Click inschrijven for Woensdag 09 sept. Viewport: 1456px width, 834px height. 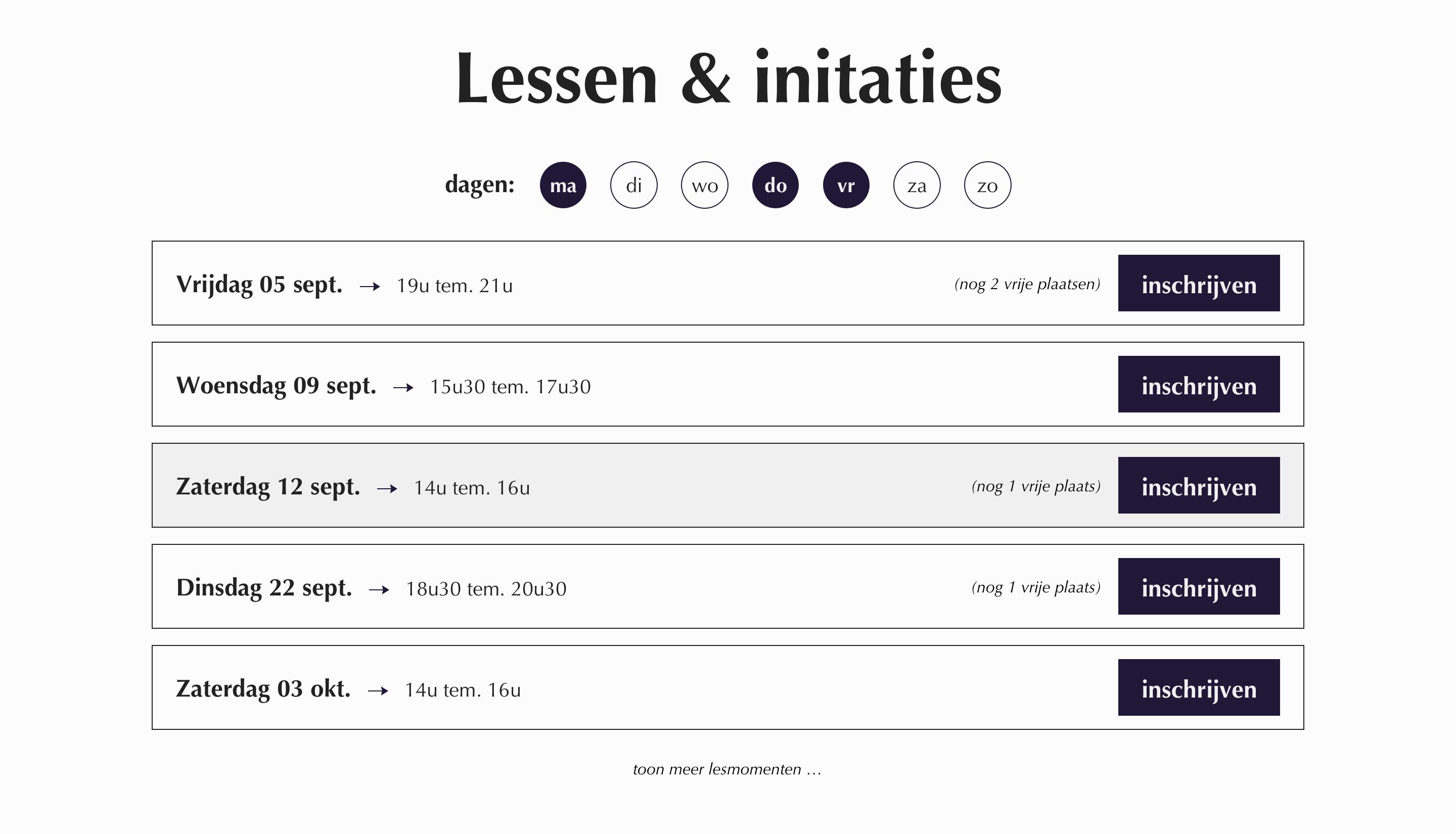tap(1199, 384)
